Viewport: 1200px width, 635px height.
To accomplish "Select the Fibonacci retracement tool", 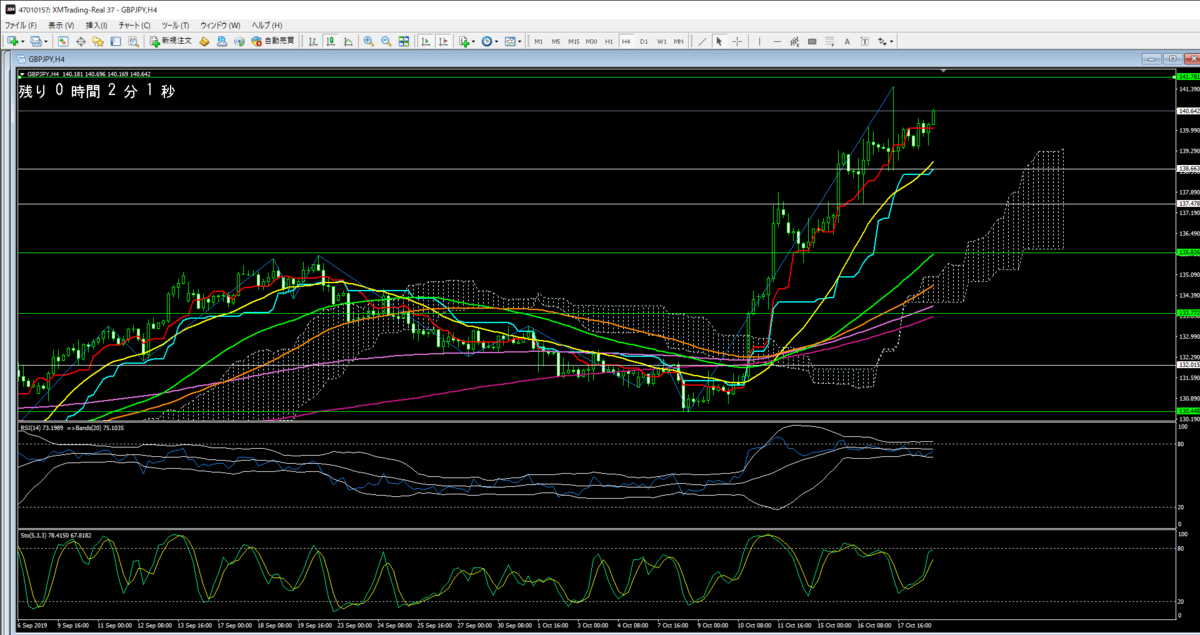I will pyautogui.click(x=829, y=41).
